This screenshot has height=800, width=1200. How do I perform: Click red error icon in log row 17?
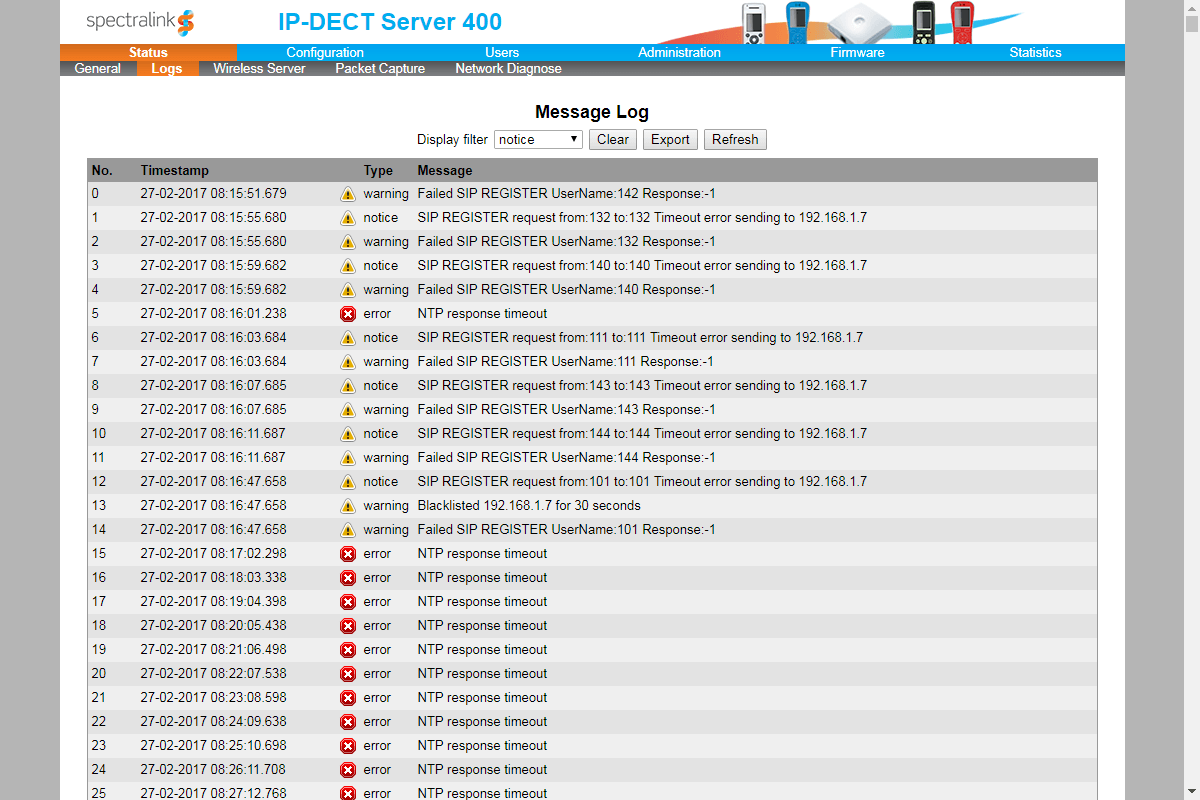click(x=348, y=602)
